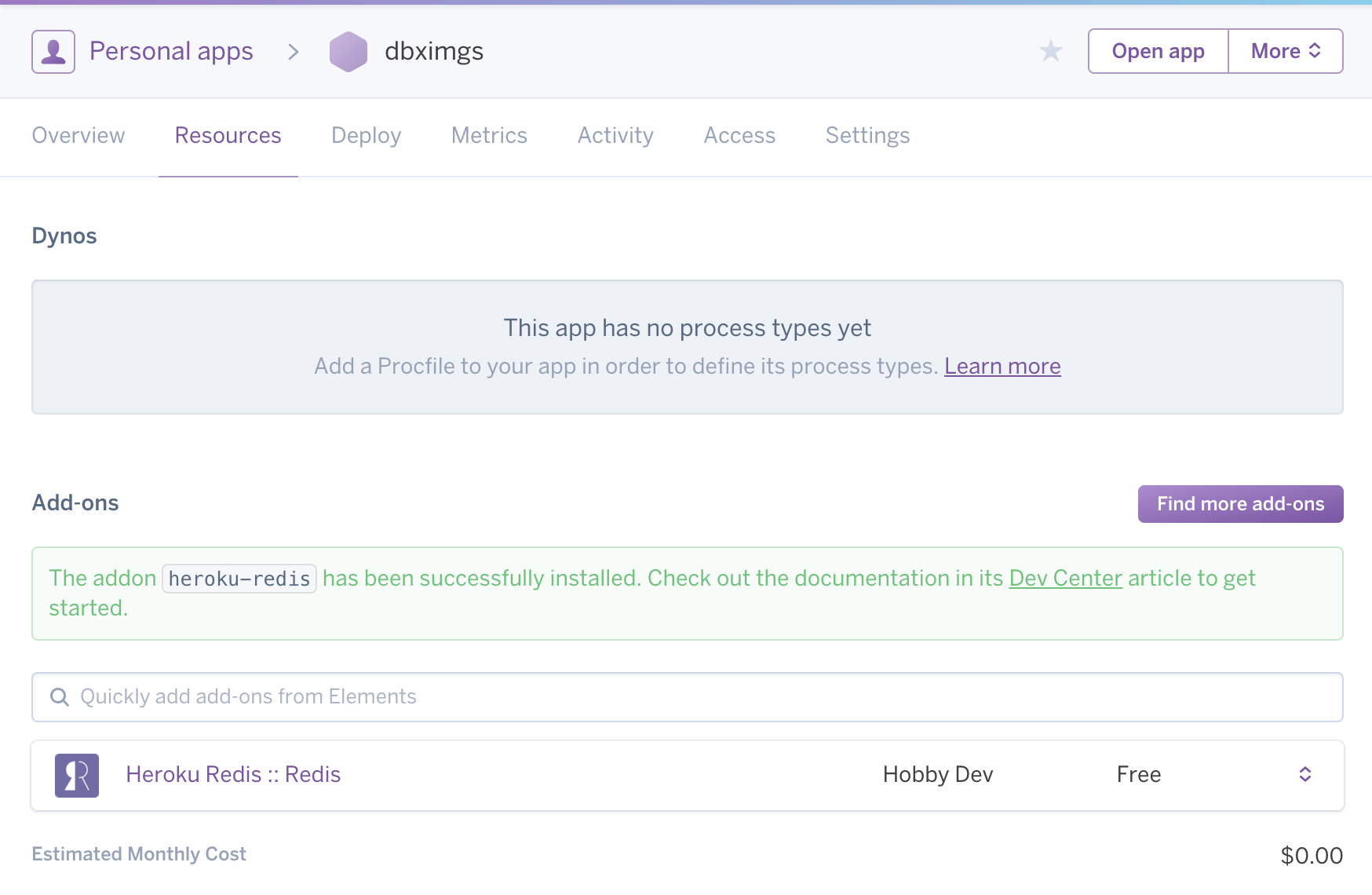The height and width of the screenshot is (895, 1372).
Task: Go to the Activity tab
Action: 616,136
